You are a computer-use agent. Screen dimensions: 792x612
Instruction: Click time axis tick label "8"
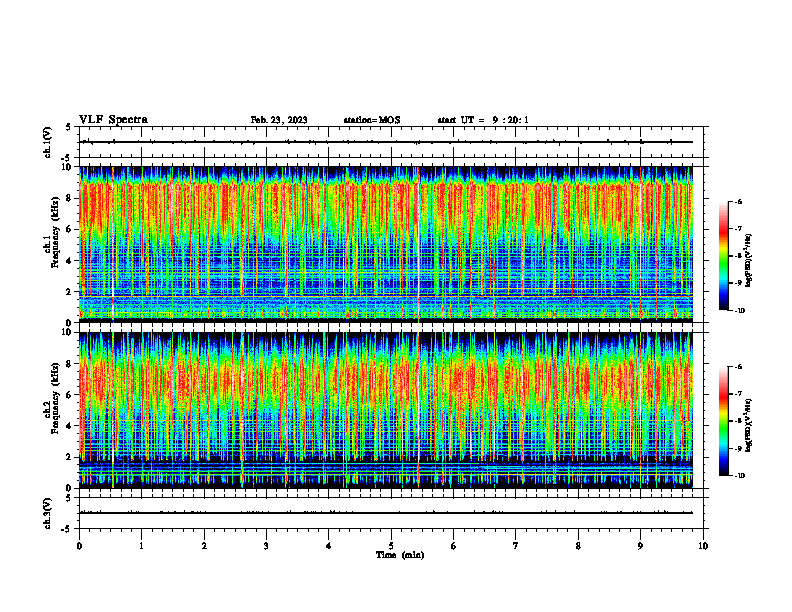tap(578, 546)
